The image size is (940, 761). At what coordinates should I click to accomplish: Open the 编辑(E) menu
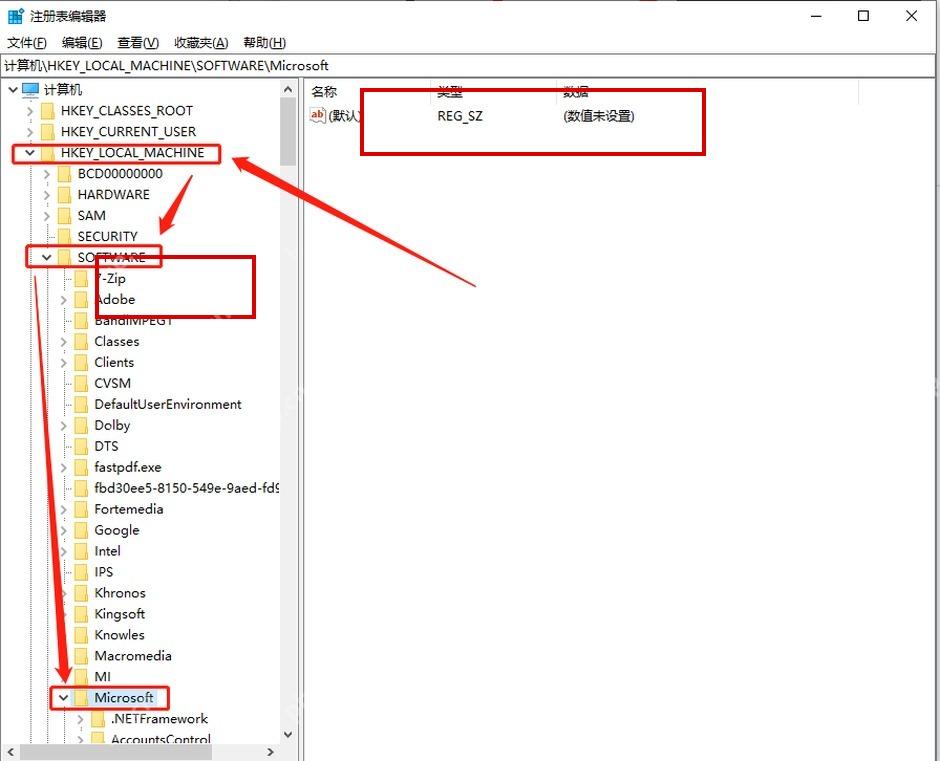(x=82, y=43)
